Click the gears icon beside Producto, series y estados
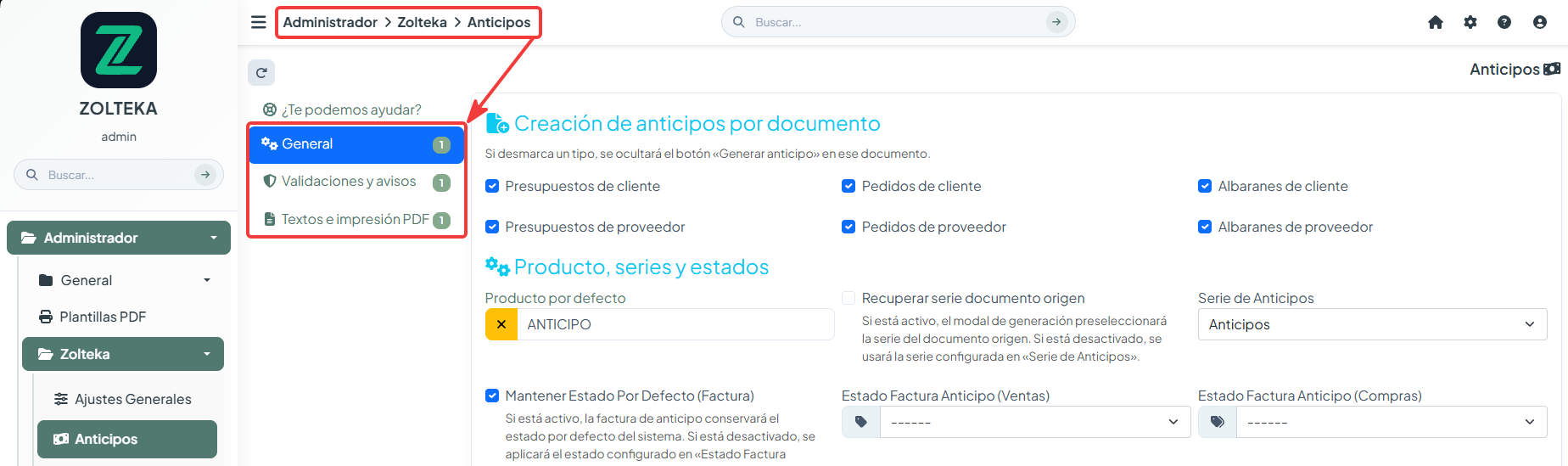The height and width of the screenshot is (466, 1568). [x=497, y=267]
